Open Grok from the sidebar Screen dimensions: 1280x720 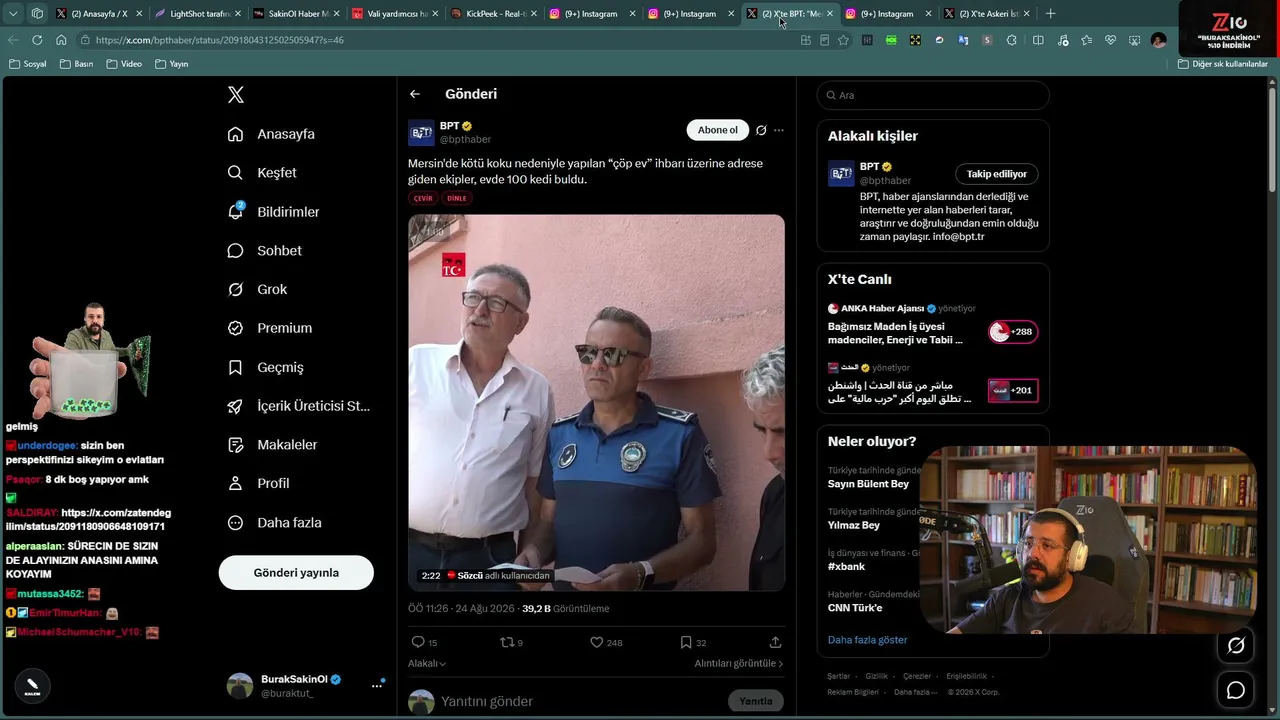tap(257, 289)
